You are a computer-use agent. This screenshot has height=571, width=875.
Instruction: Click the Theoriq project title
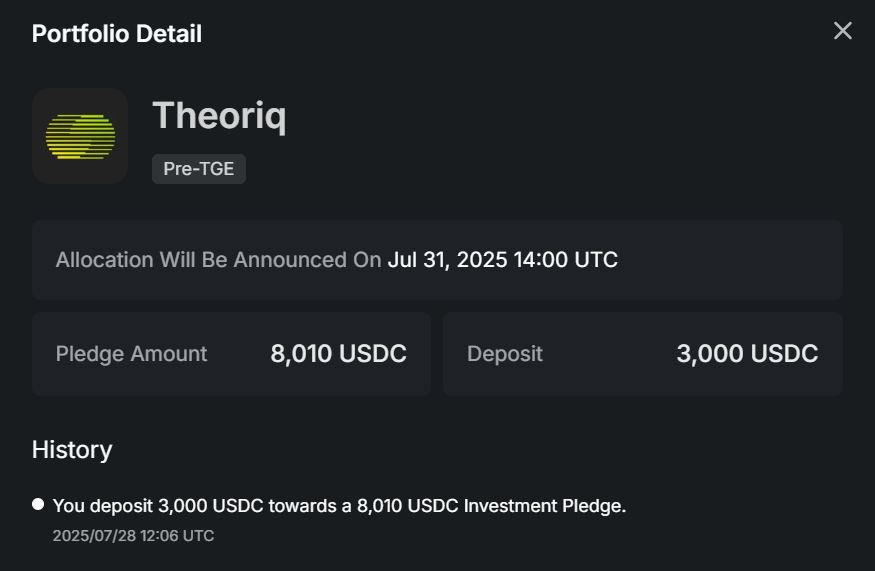coord(219,116)
